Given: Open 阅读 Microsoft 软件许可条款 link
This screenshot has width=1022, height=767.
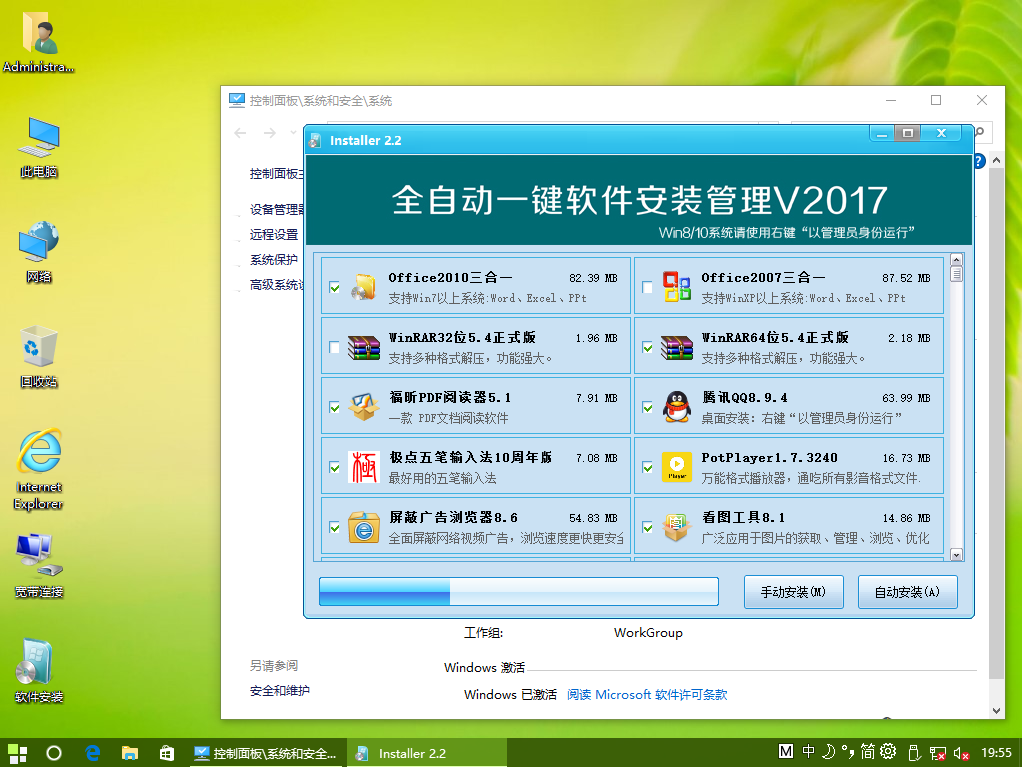Looking at the screenshot, I should (647, 695).
